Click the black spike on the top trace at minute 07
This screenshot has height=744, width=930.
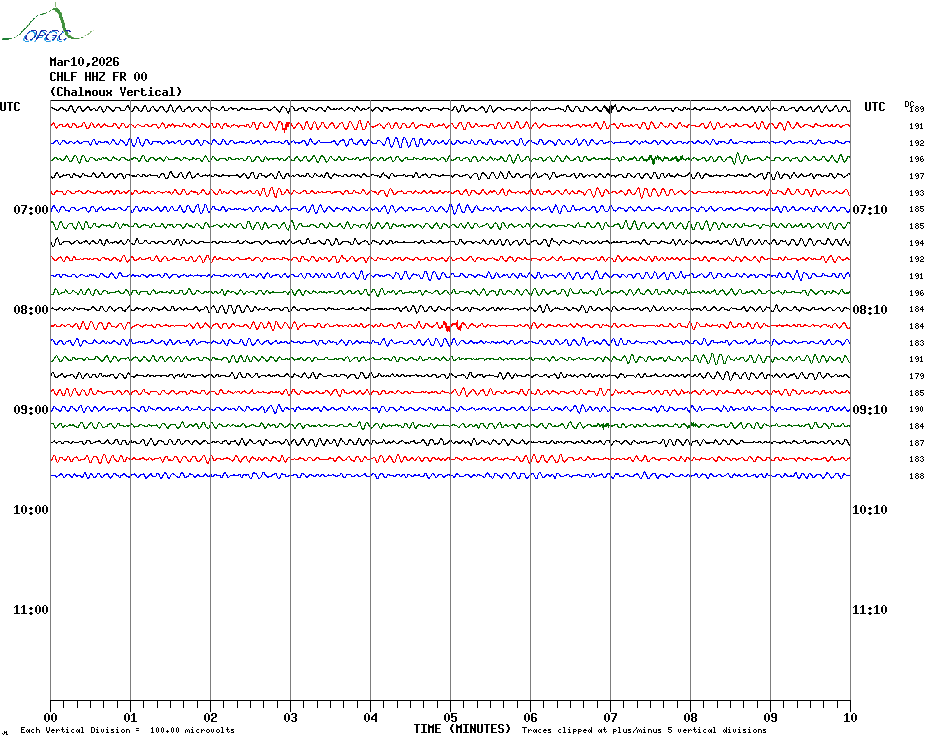tap(610, 109)
